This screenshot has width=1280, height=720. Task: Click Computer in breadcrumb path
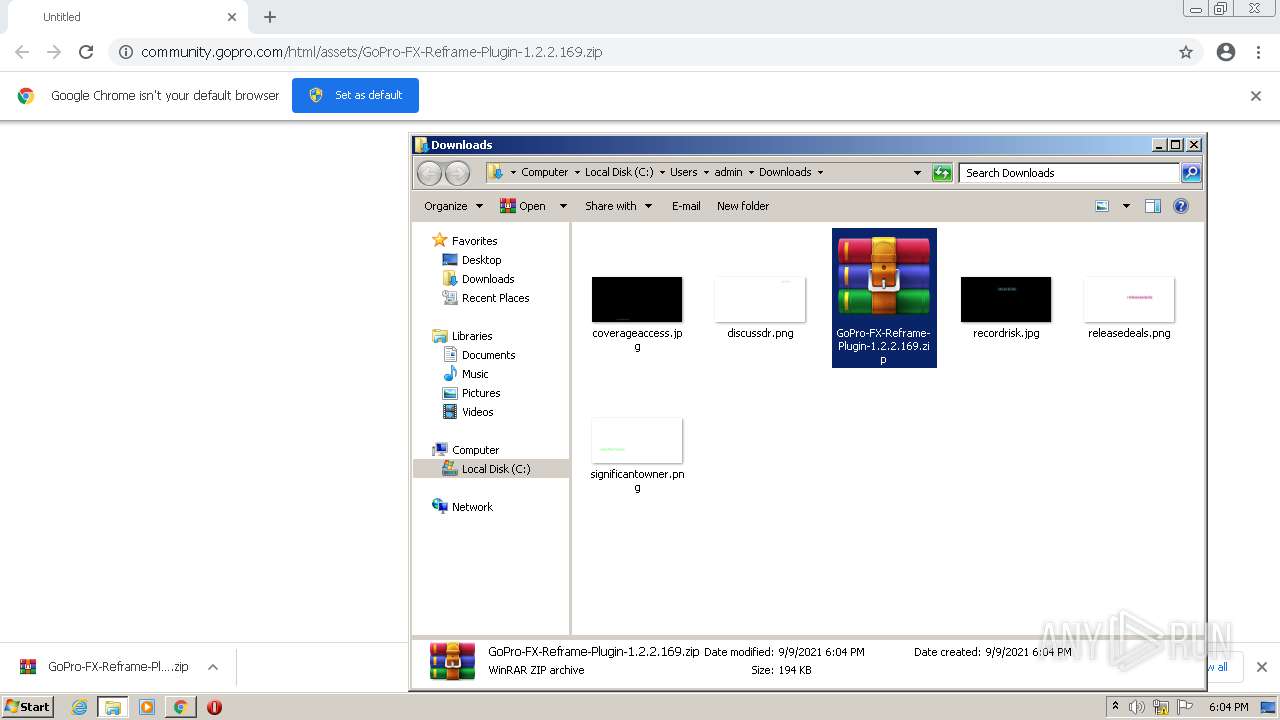544,172
